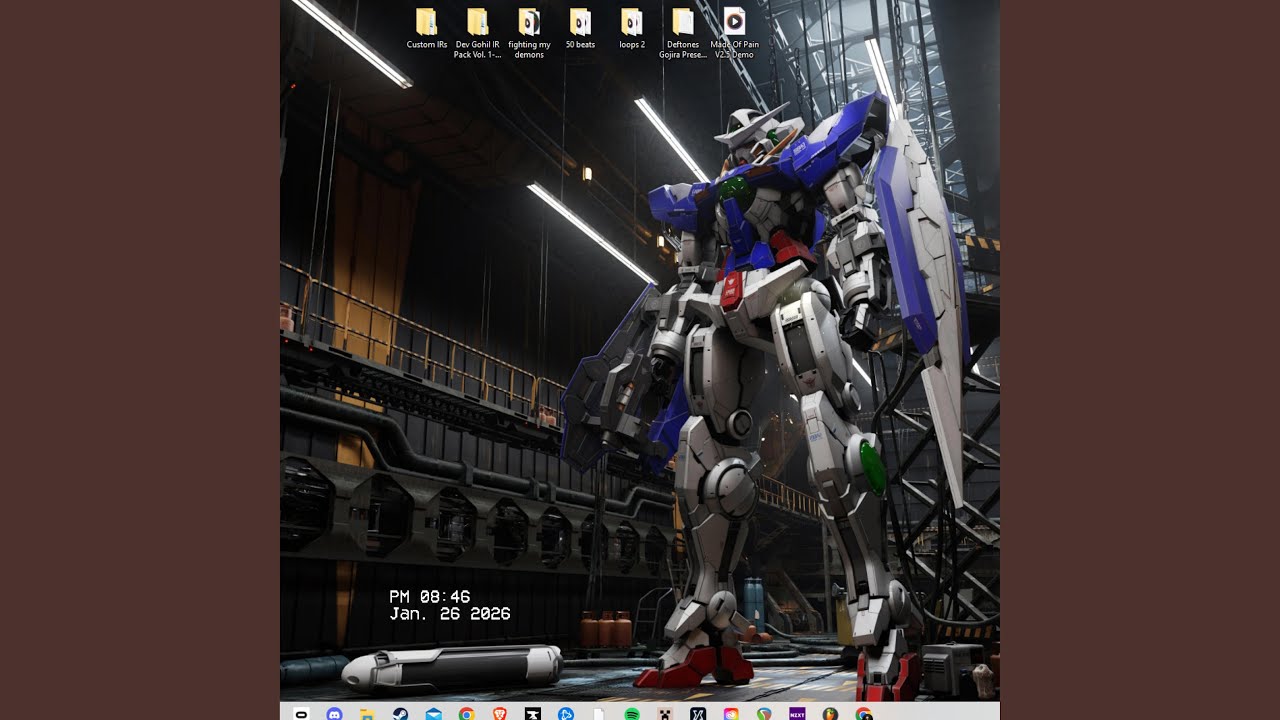Open the purple NEXT icon in taskbar
This screenshot has height=720, width=1280.
(797, 714)
